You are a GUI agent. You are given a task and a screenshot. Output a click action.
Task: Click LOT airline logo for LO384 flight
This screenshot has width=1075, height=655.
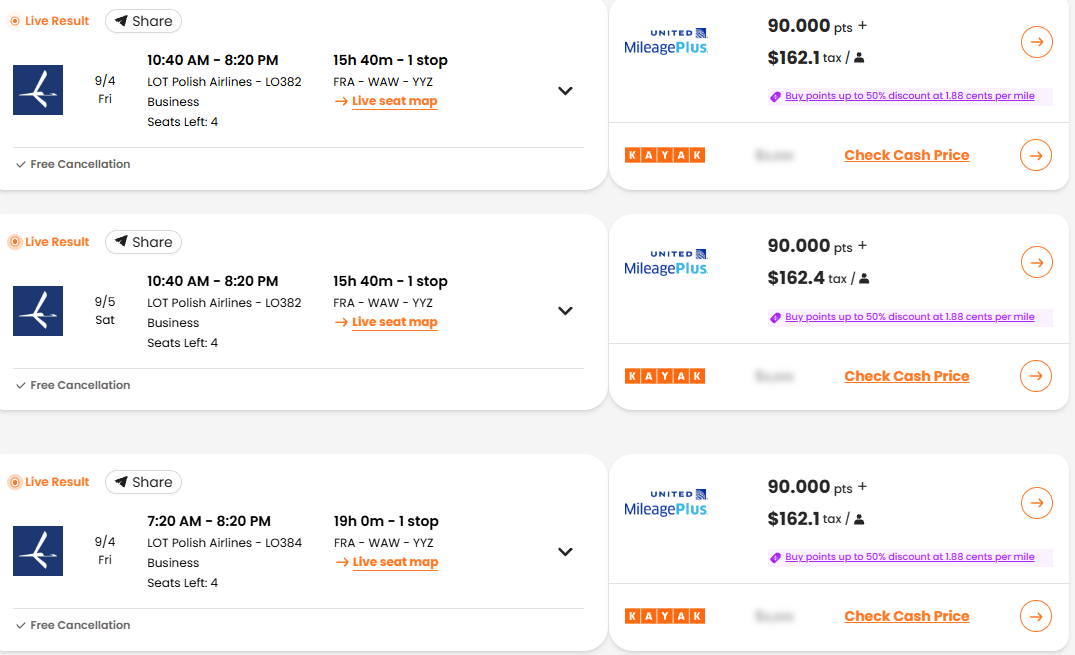coord(38,551)
